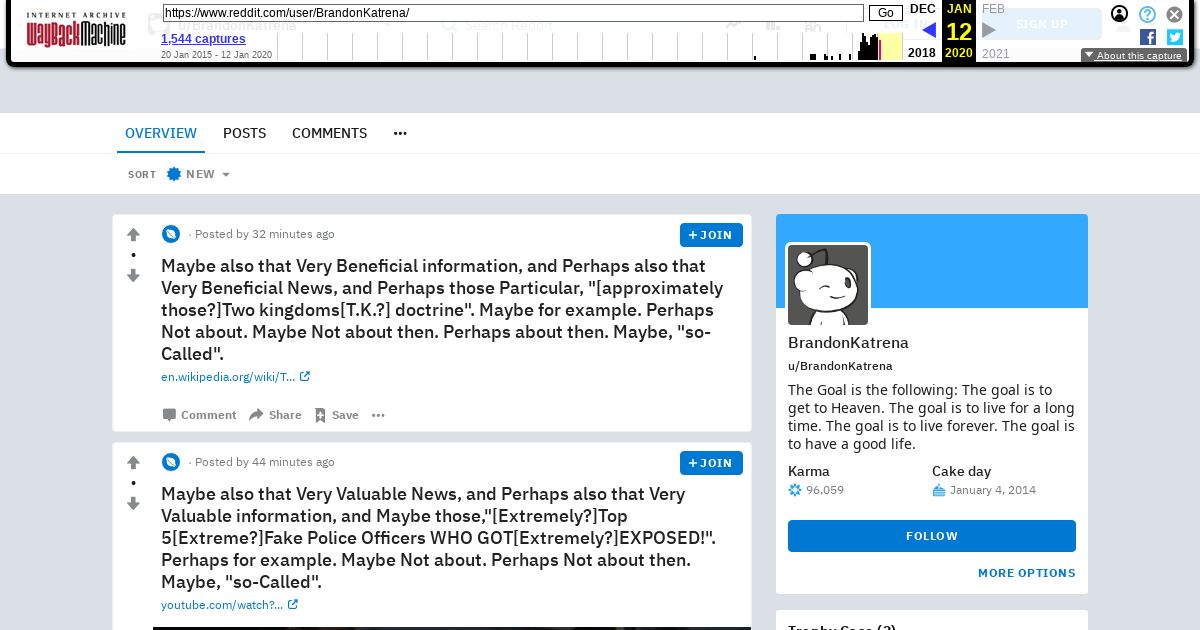This screenshot has width=1200, height=630.
Task: Downvote the post from 32 minutes ago
Action: tap(133, 275)
